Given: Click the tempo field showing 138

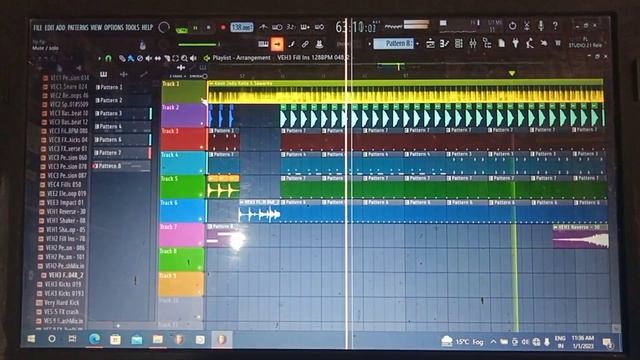Looking at the screenshot, I should (x=242, y=27).
